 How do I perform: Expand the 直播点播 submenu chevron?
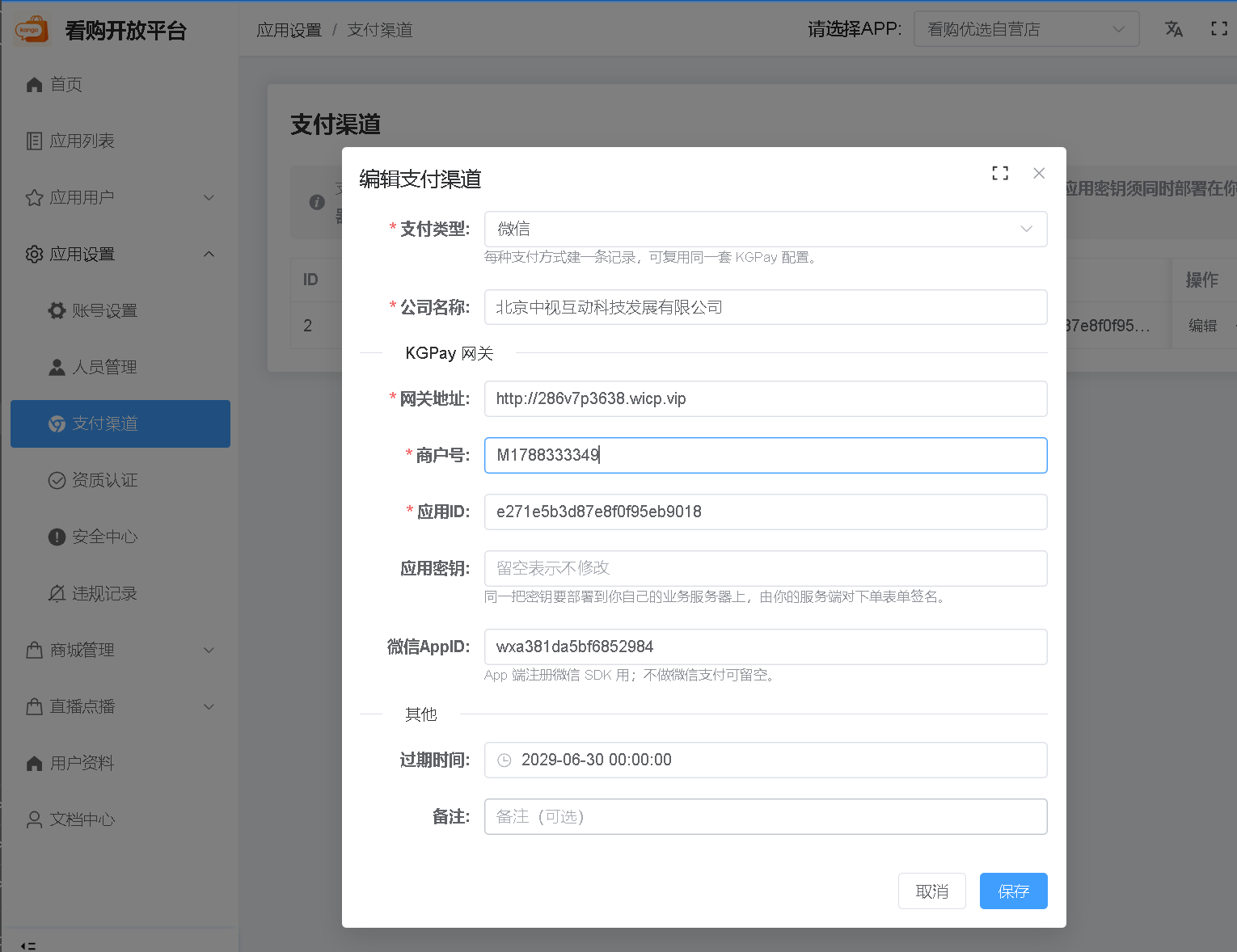209,706
